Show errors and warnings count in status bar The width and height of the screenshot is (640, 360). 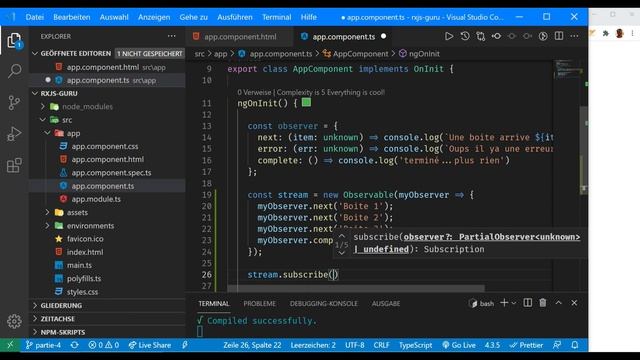[x=104, y=345]
